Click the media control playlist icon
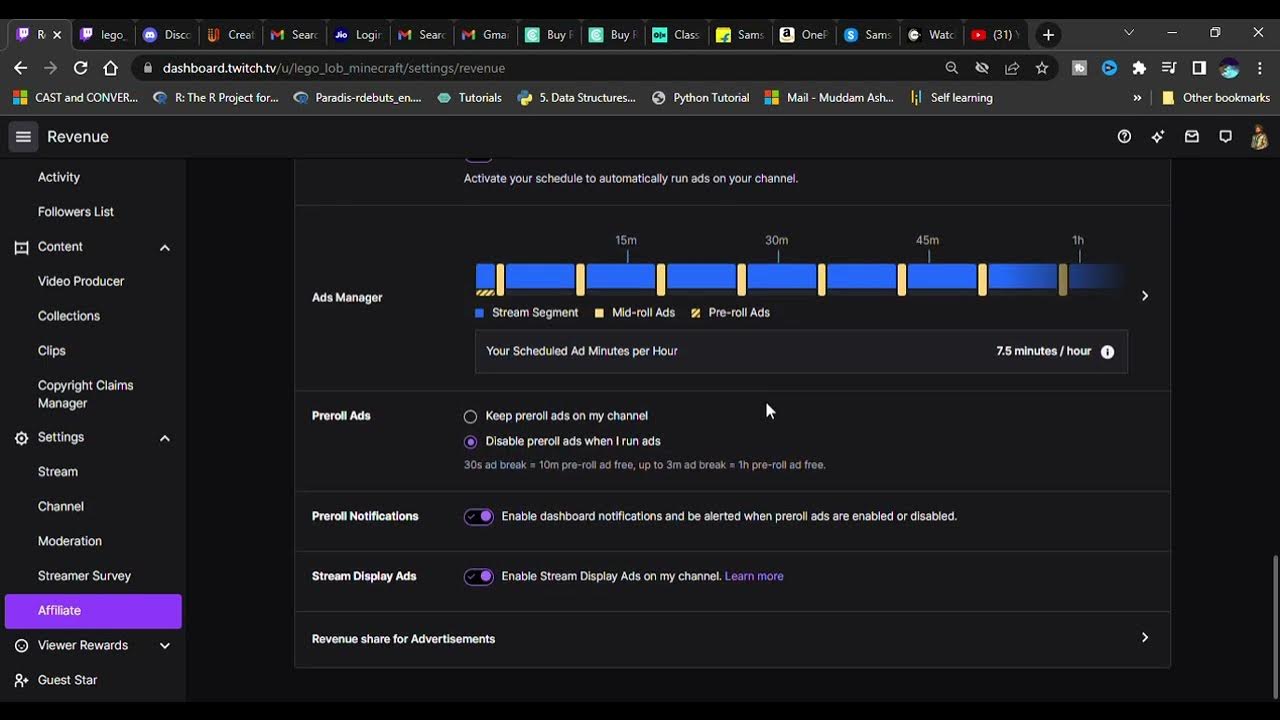Viewport: 1280px width, 720px height. 1169,68
